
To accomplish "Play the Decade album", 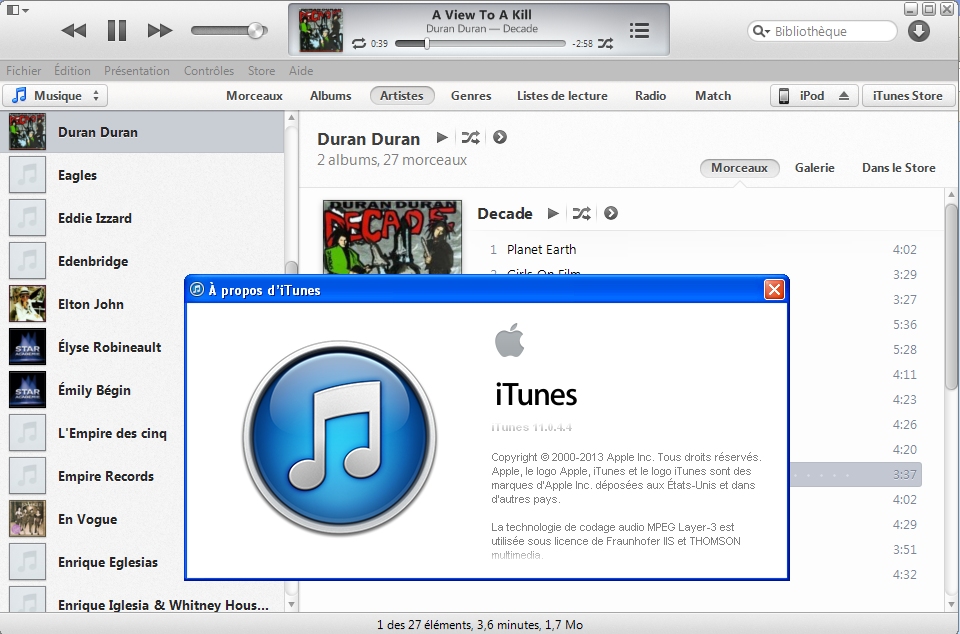I will (553, 214).
